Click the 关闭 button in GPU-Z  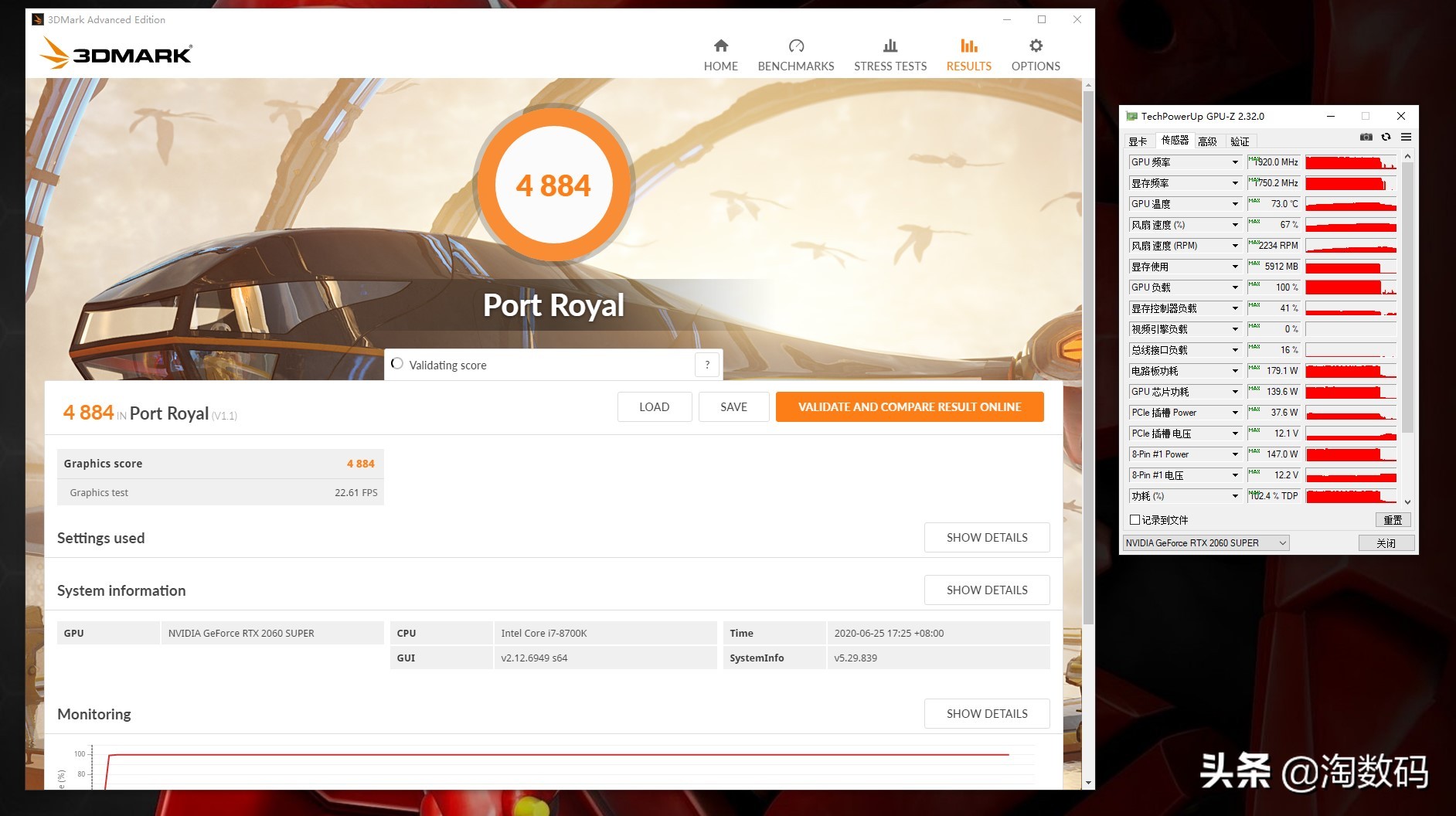(1386, 543)
